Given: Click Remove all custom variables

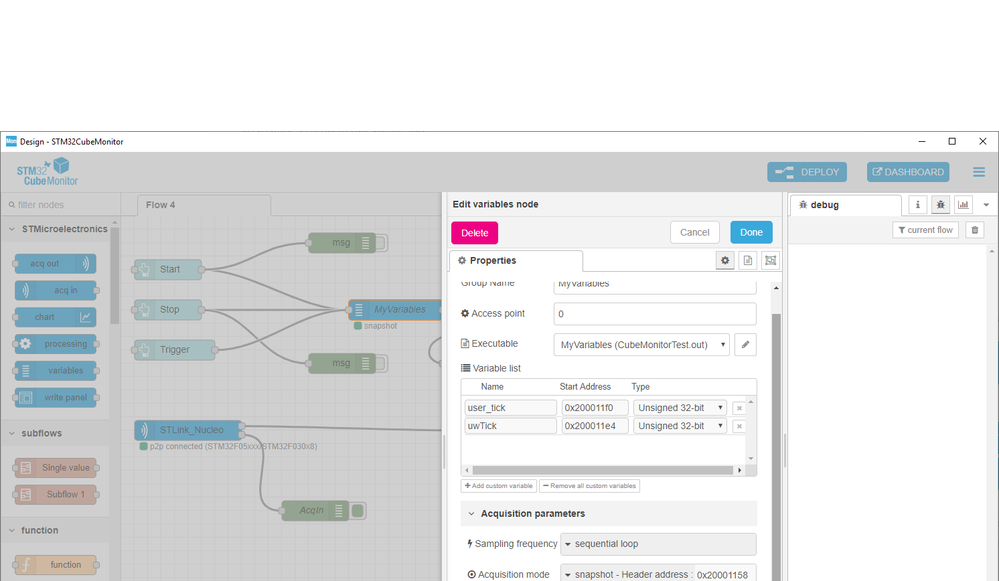Looking at the screenshot, I should 589,486.
